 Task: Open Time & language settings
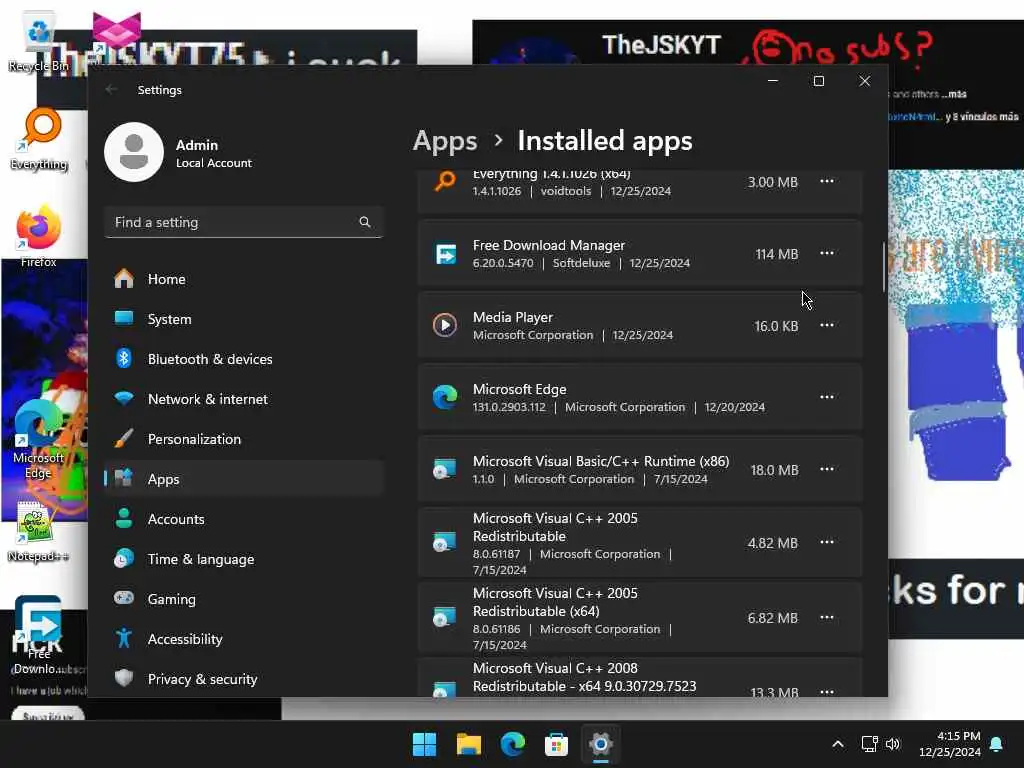[243, 559]
